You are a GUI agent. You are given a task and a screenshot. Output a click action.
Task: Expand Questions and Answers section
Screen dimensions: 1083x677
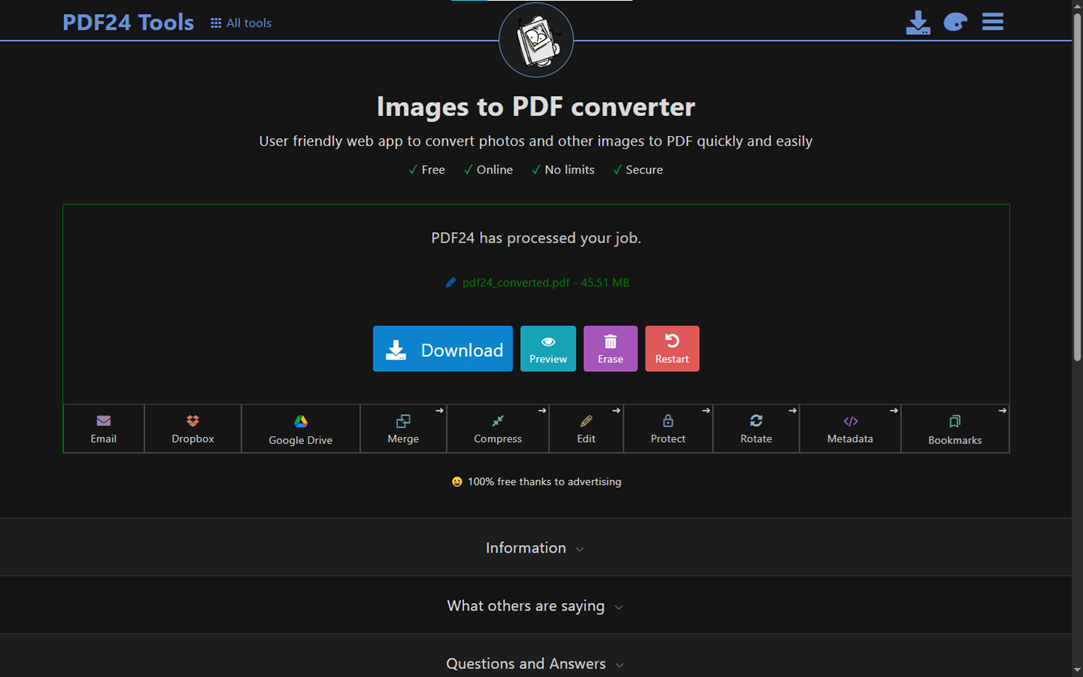[535, 664]
